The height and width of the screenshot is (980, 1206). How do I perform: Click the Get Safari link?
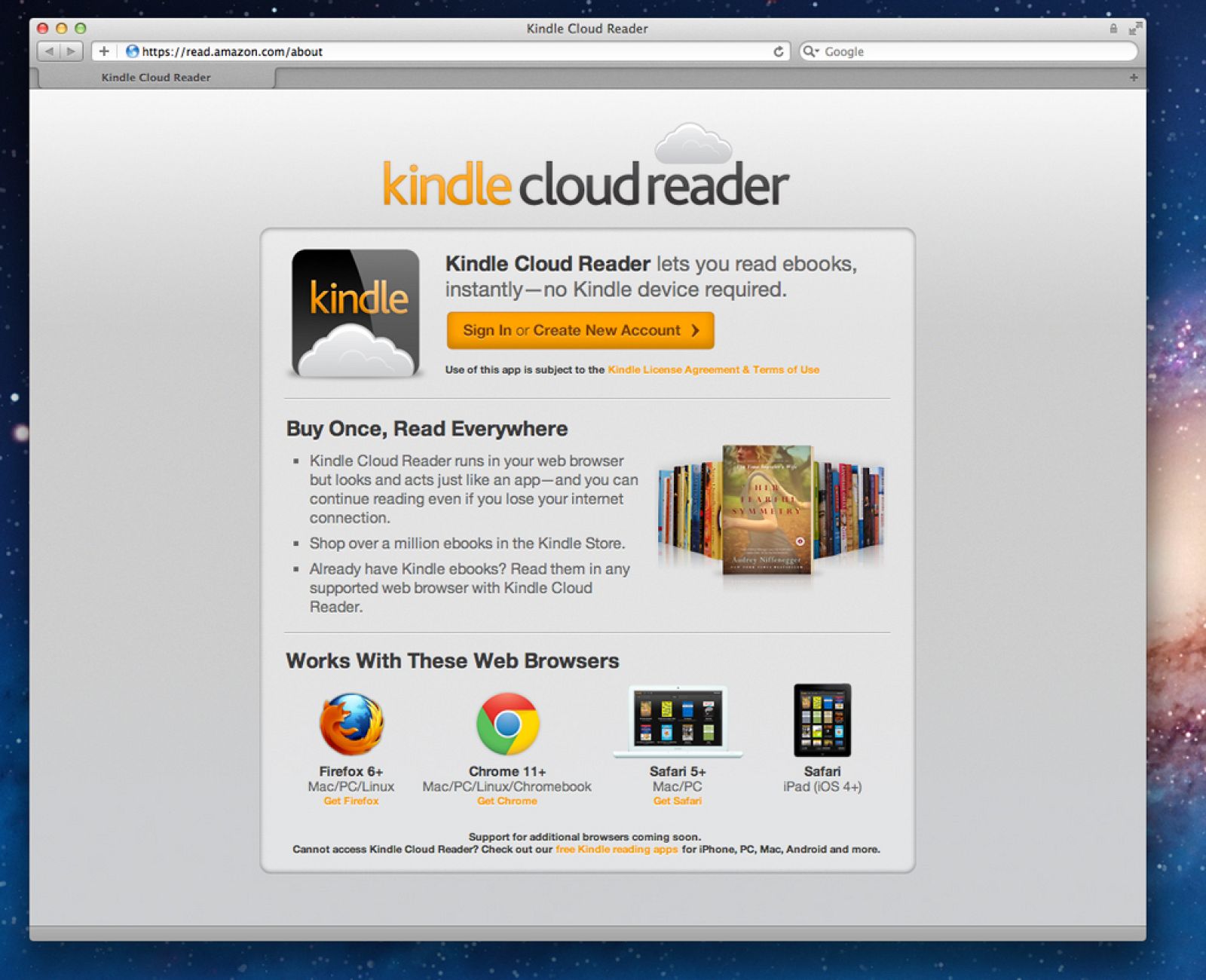(678, 801)
